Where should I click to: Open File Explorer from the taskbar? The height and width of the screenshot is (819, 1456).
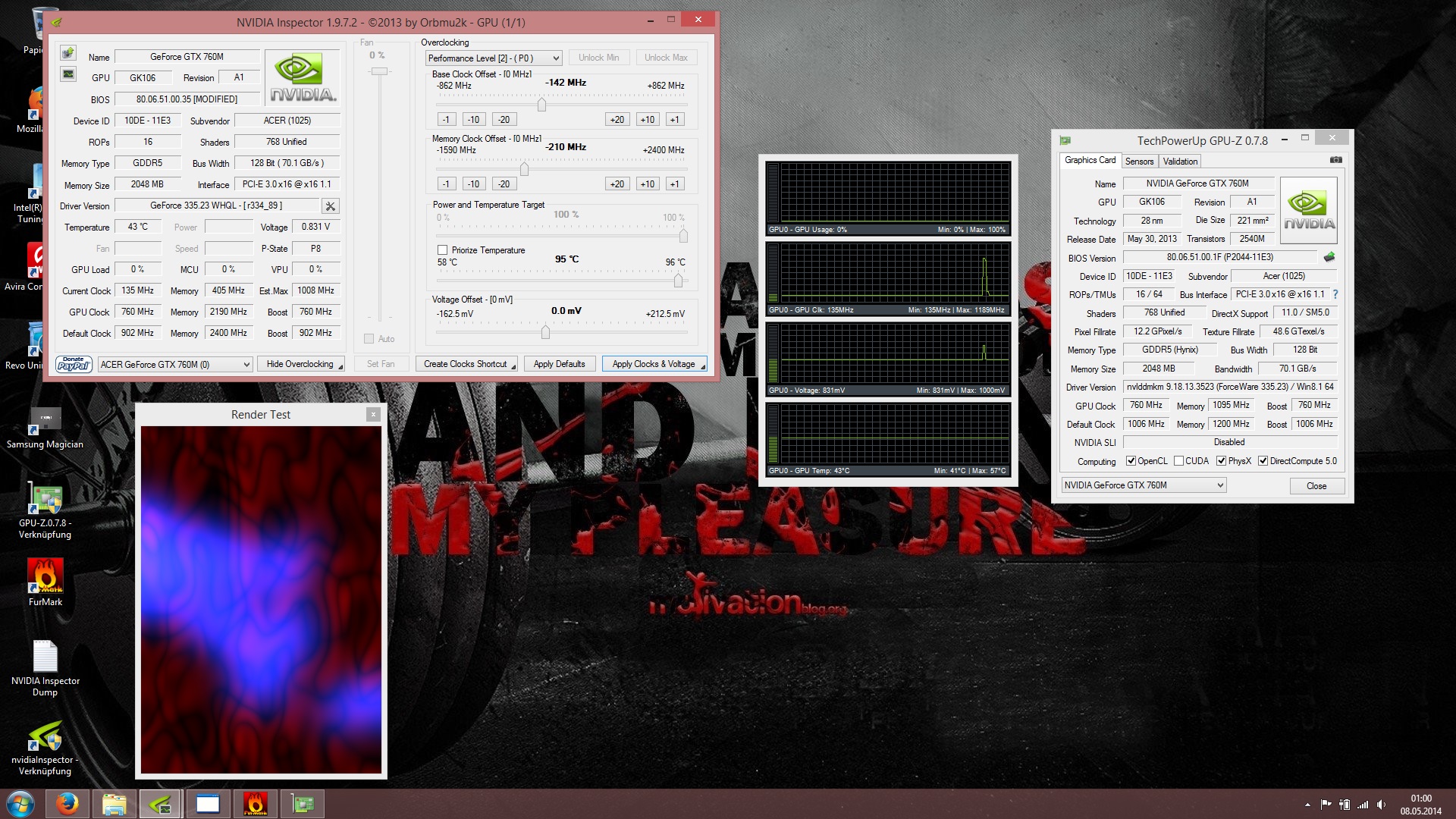[114, 804]
